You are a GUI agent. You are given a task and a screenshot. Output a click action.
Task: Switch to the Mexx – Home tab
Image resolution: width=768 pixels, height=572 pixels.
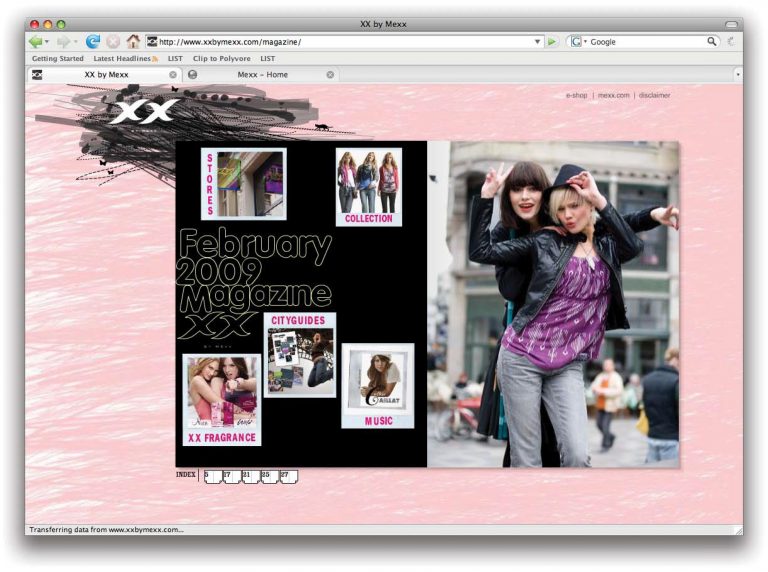click(262, 74)
